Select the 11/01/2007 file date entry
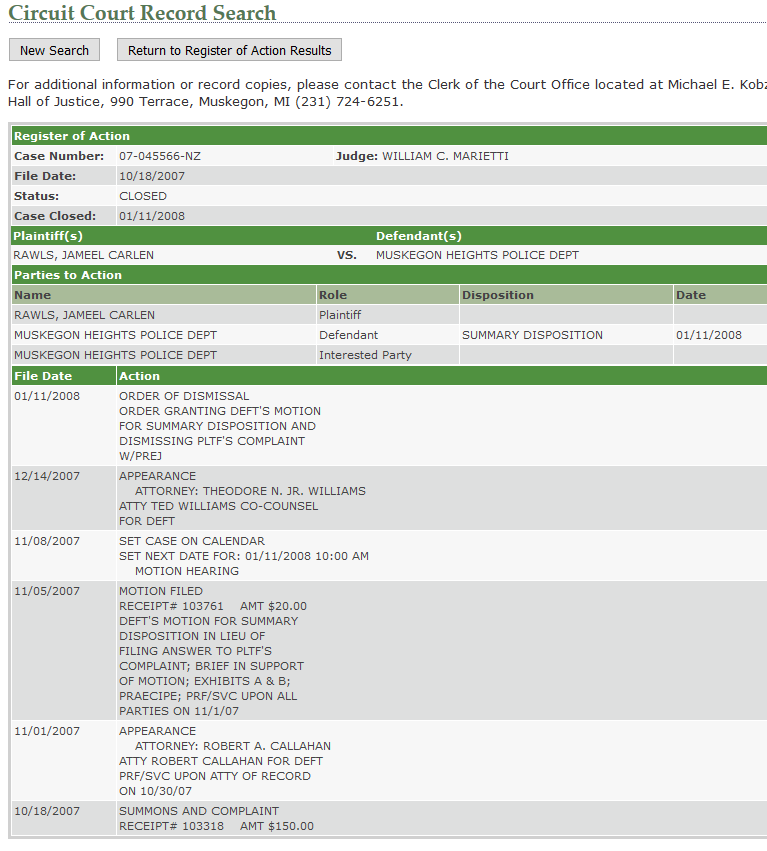 (x=47, y=731)
